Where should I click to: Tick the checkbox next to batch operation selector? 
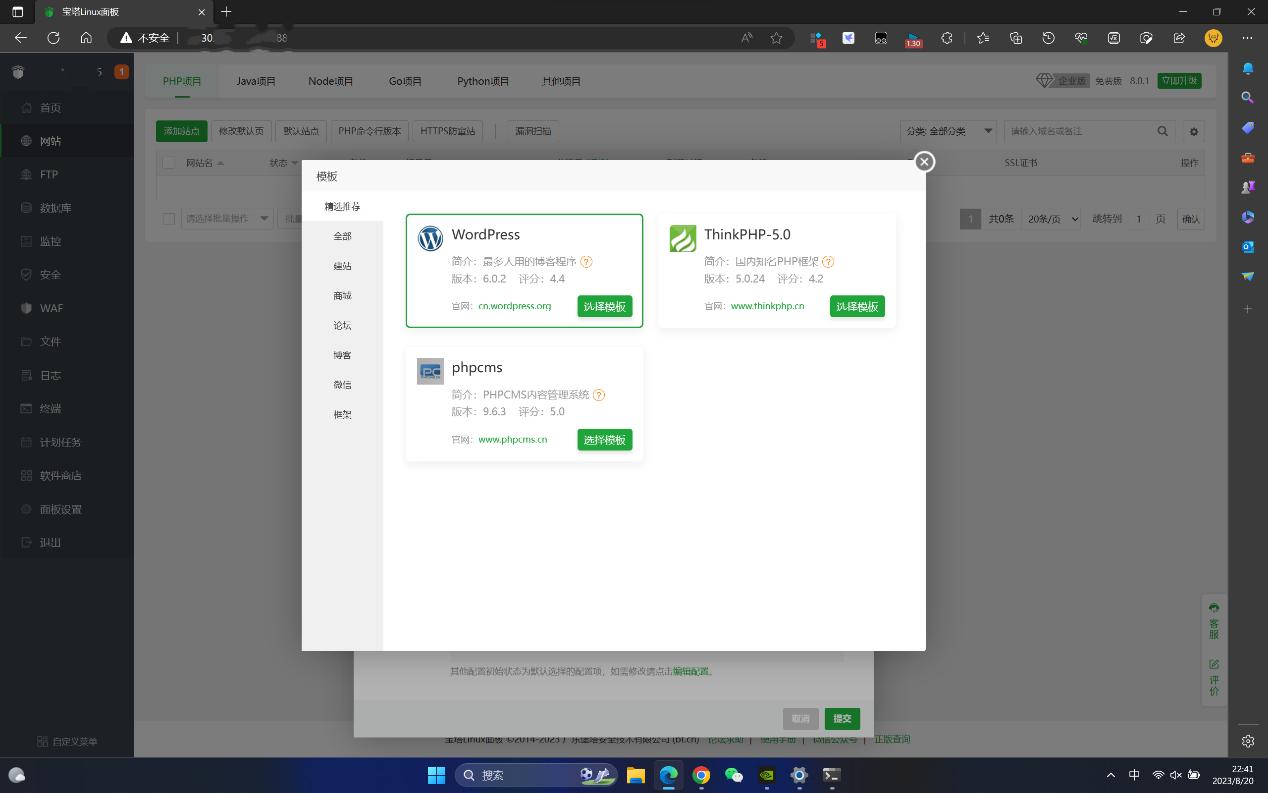169,219
